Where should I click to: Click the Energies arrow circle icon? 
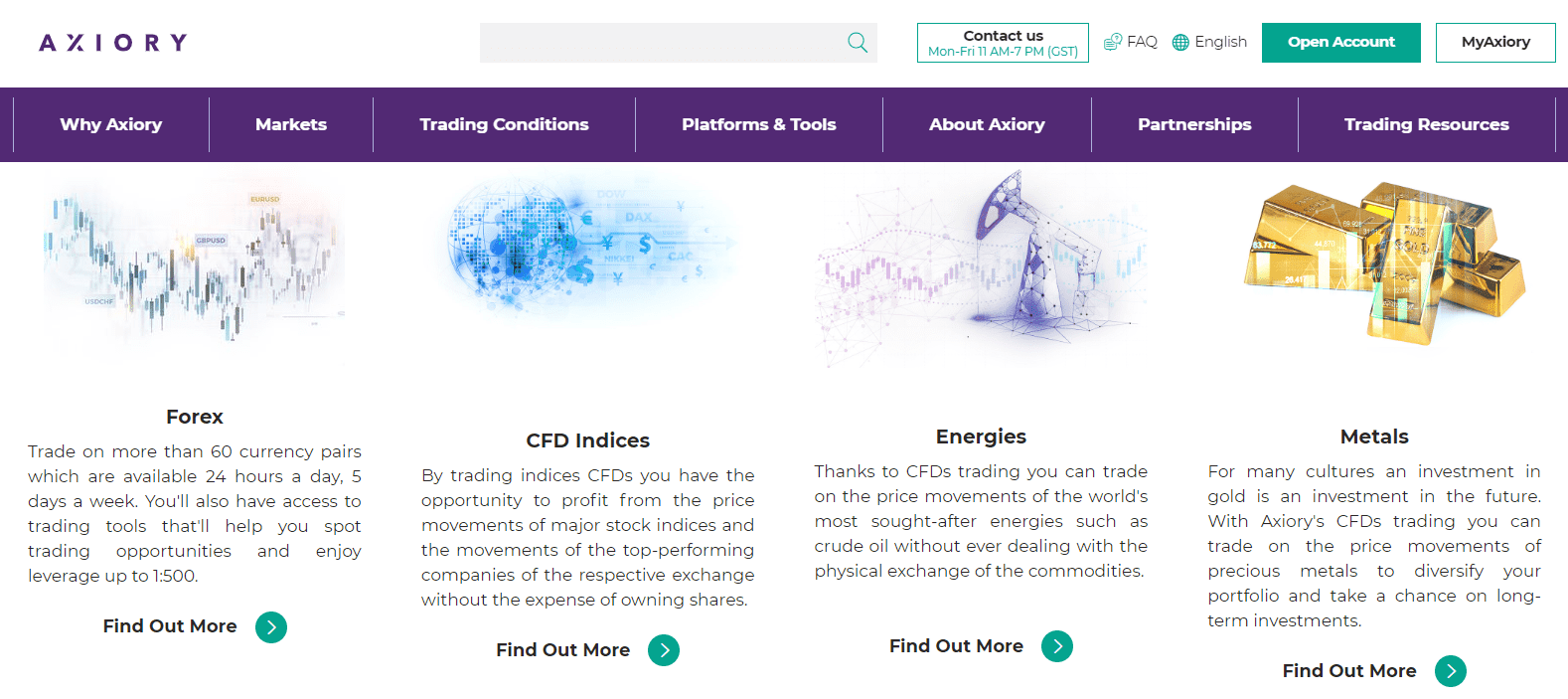click(x=1056, y=646)
